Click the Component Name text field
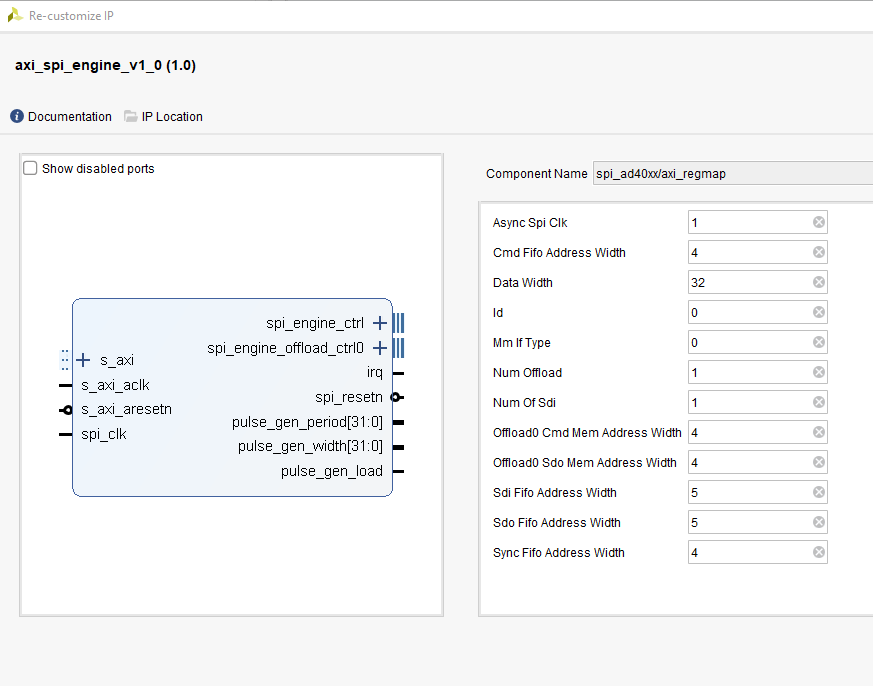Screen dimensions: 873x686 point(730,174)
